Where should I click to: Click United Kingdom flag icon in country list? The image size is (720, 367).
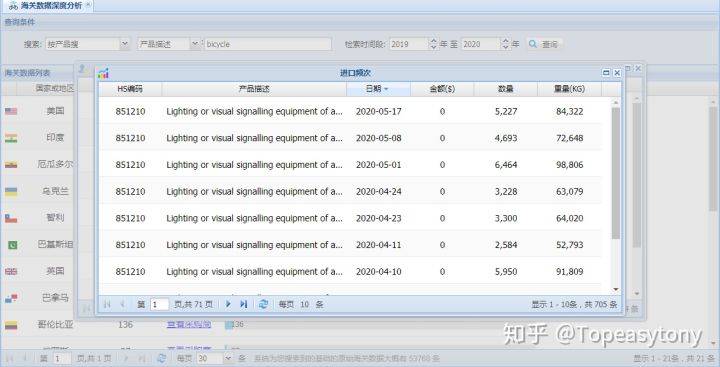pos(11,271)
